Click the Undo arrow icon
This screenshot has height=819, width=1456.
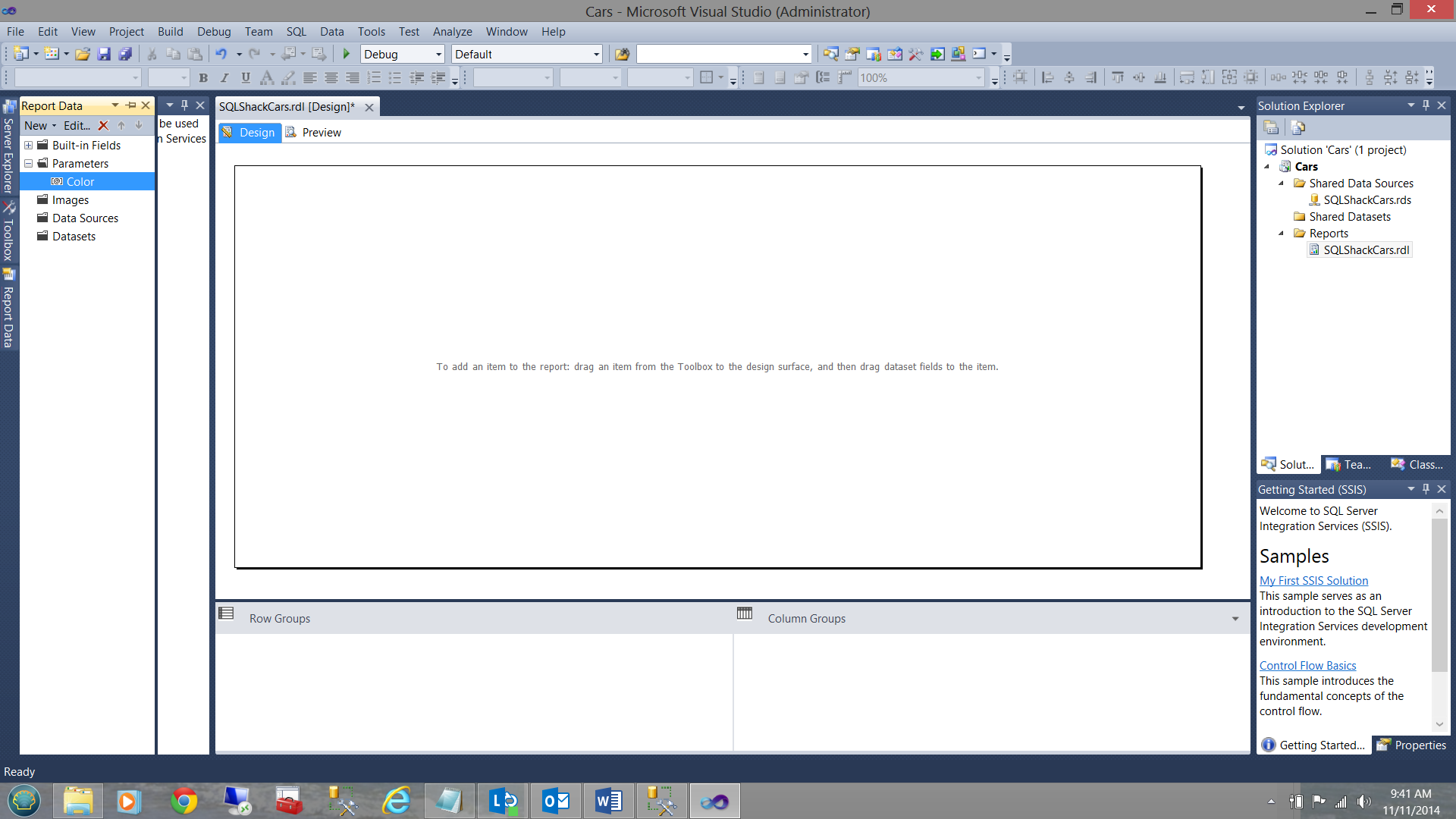221,54
